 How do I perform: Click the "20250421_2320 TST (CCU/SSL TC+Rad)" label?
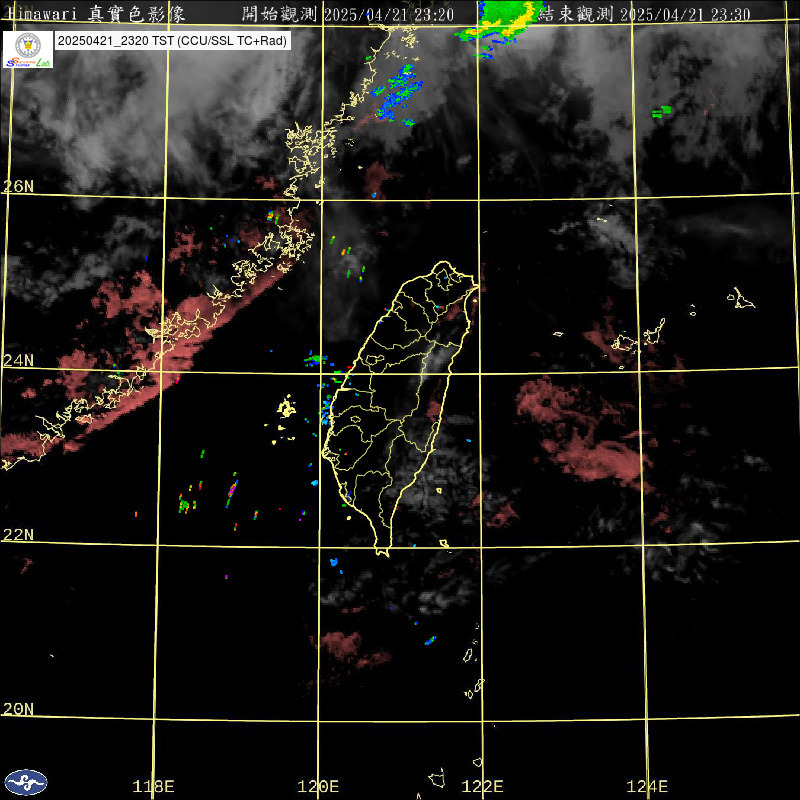click(172, 41)
